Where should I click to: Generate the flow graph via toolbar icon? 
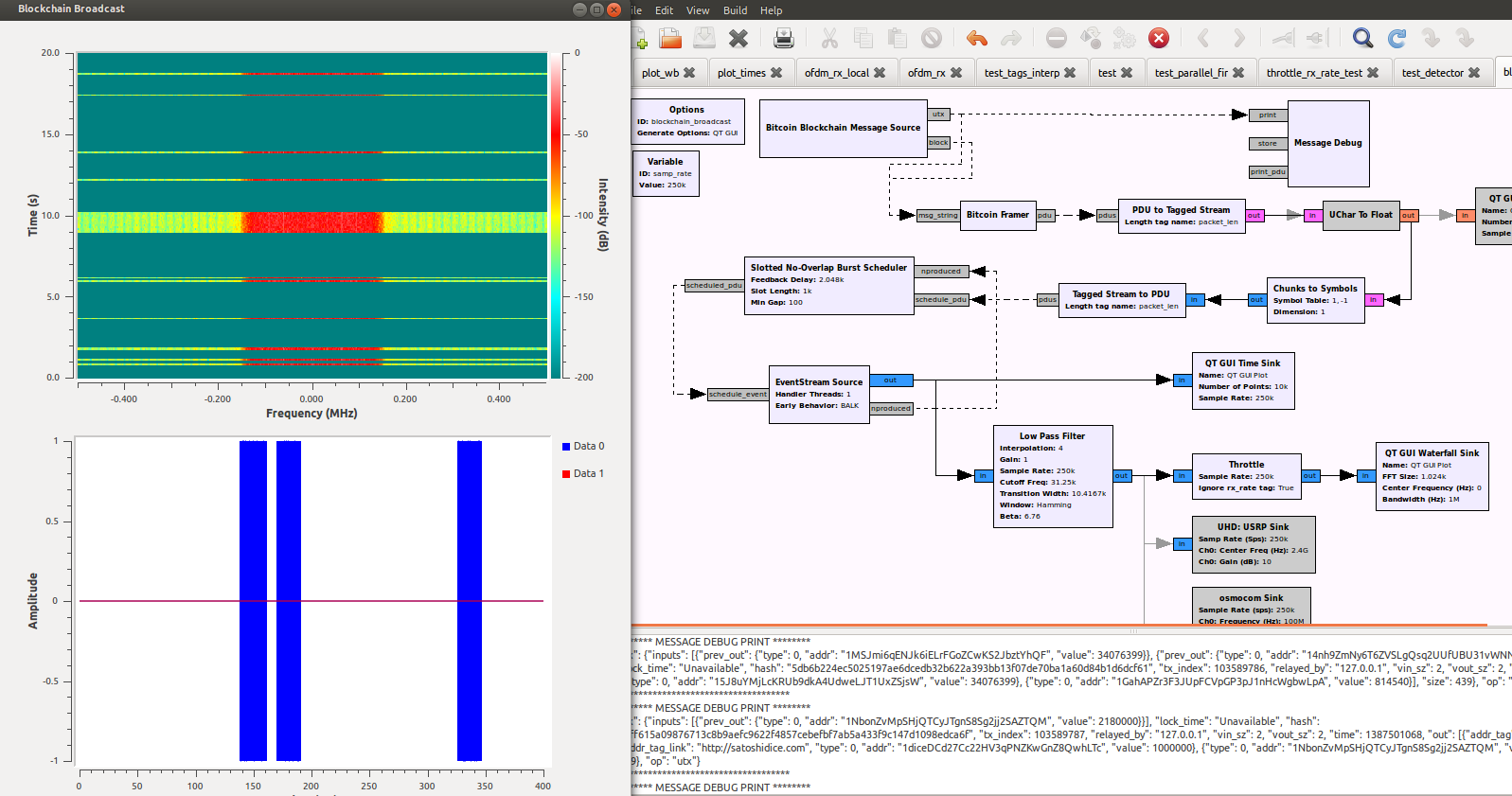pyautogui.click(x=1091, y=38)
